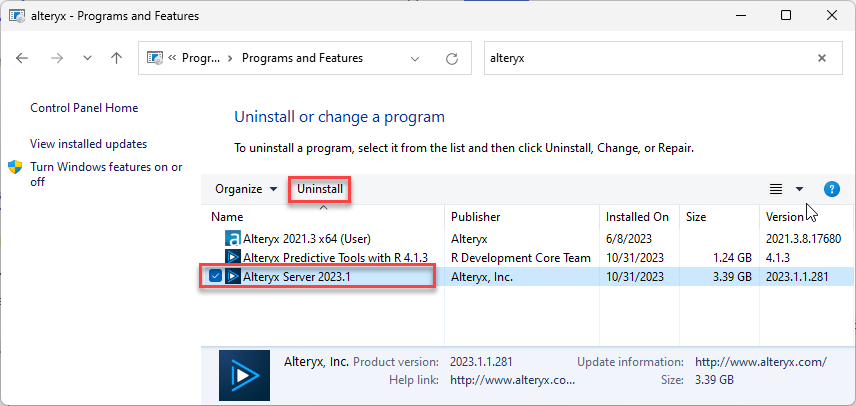Open the View installed updates link
Screen dimensions: 856x406
(x=88, y=144)
